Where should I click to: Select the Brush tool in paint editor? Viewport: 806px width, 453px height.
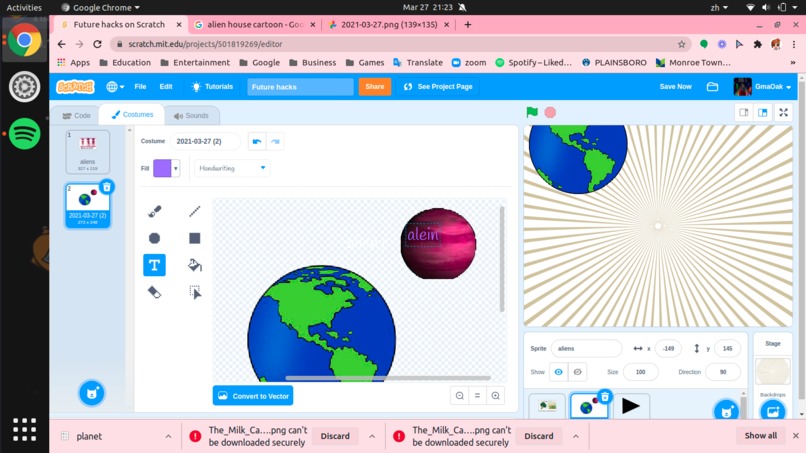(154, 211)
